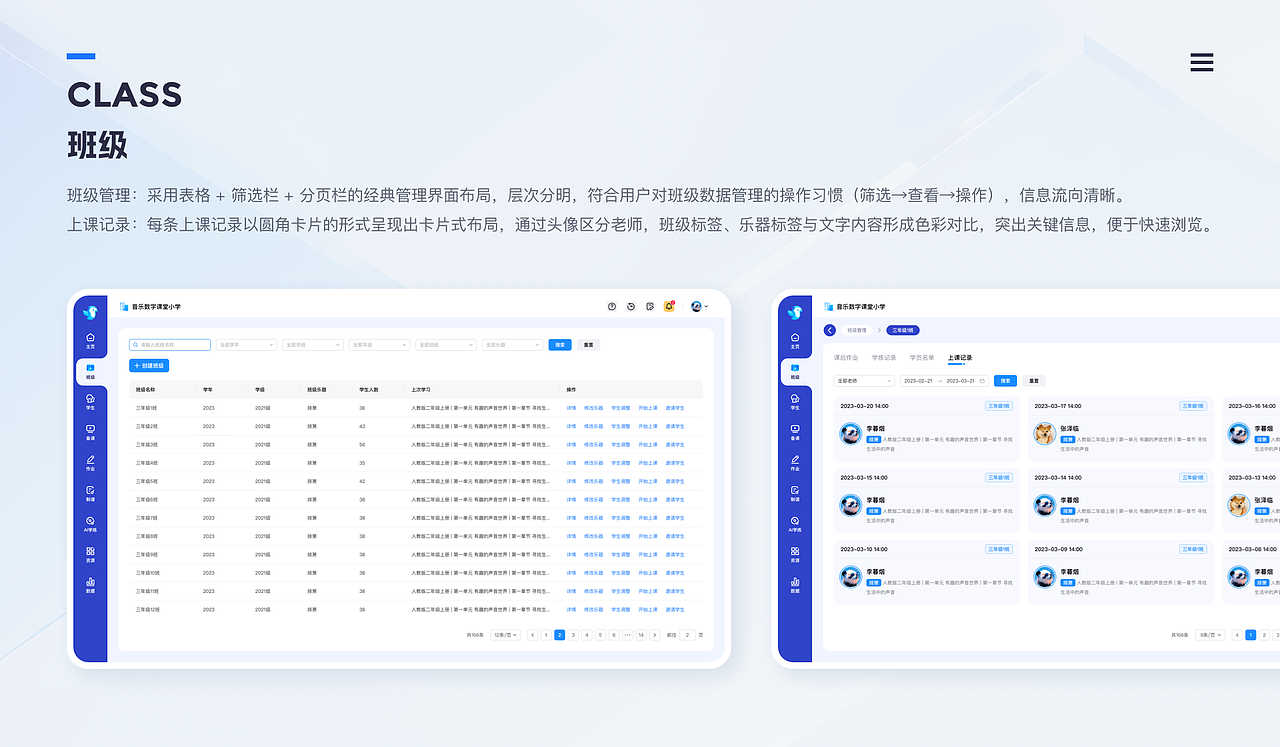The image size is (1280, 747).
Task: Open AI学练 icon in right mockup sidebar
Action: (795, 524)
